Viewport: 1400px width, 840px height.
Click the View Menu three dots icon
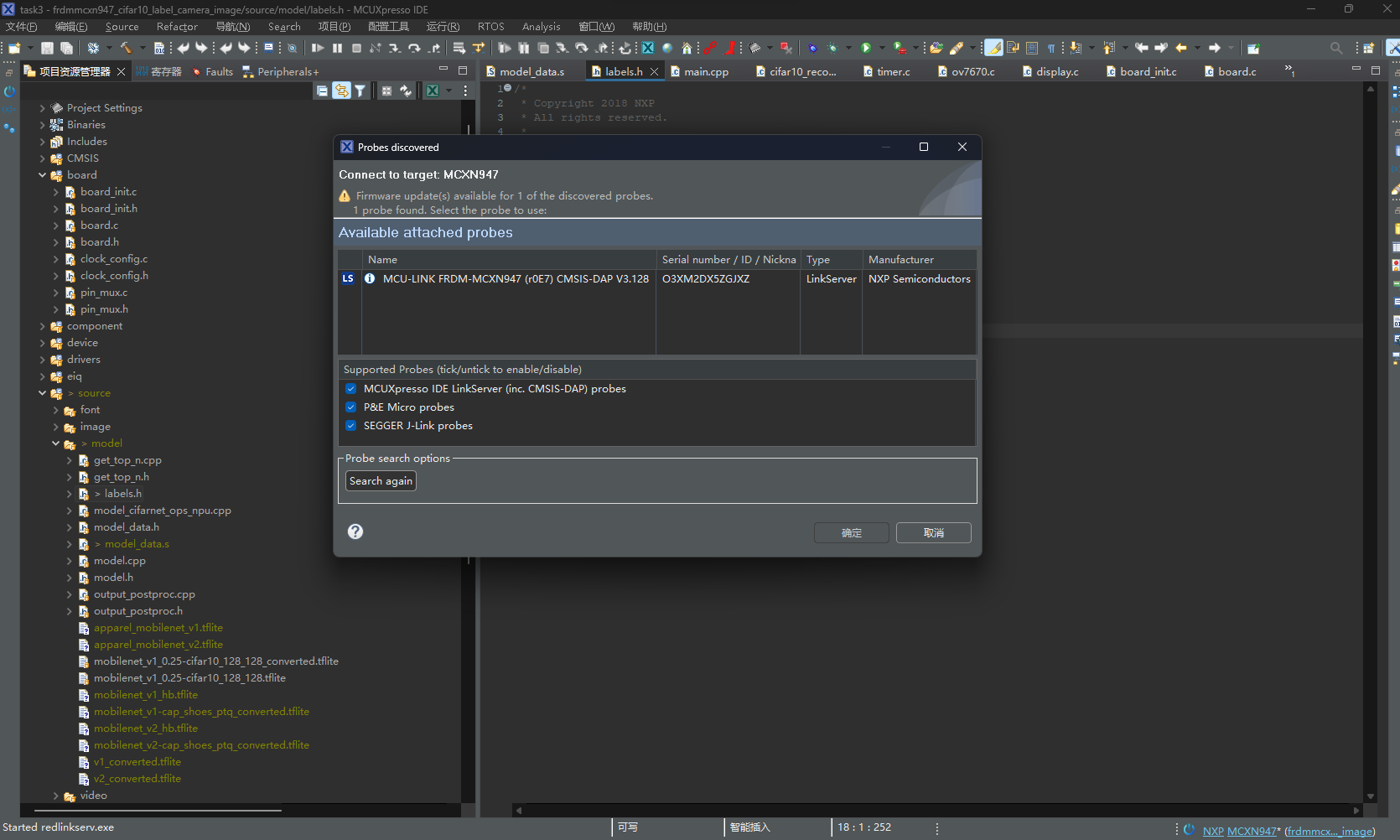tap(465, 91)
